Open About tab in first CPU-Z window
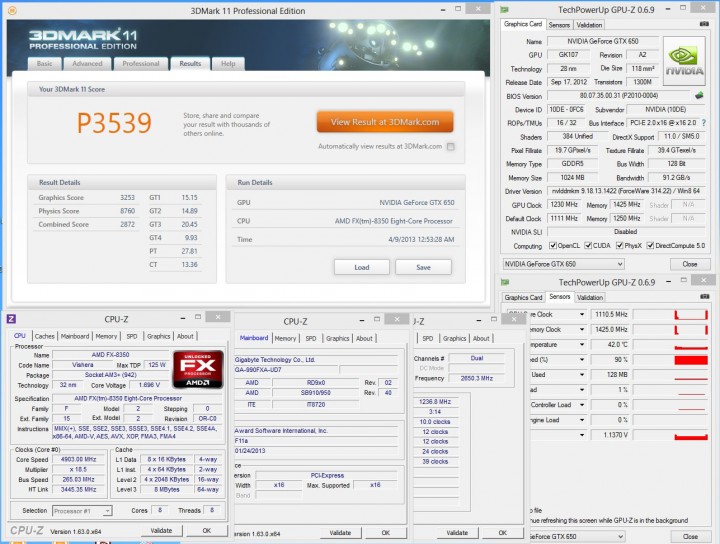The width and height of the screenshot is (720, 544). pos(185,336)
